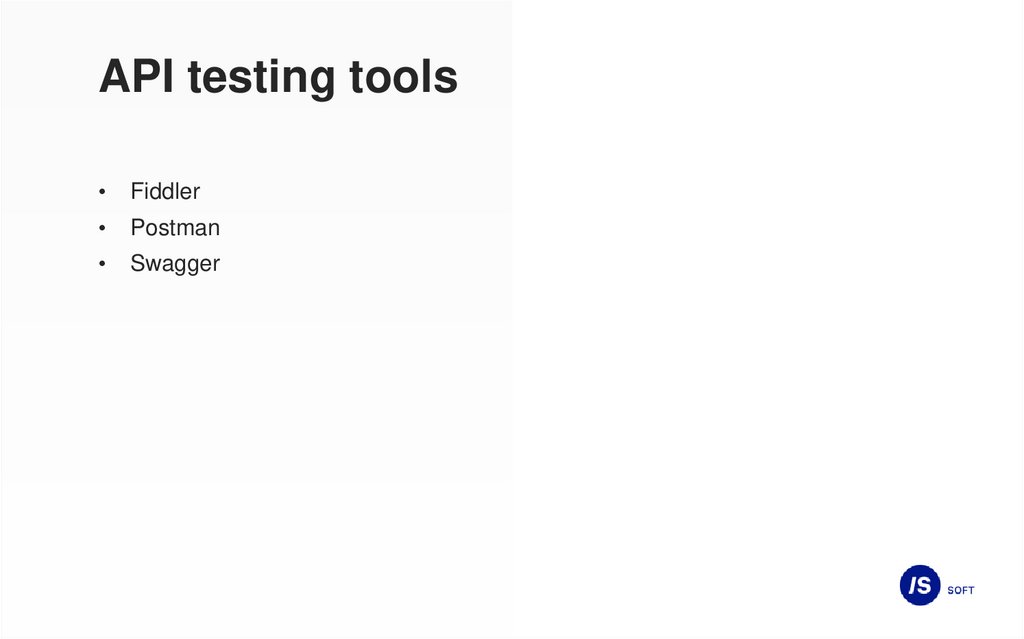Click the letter A starting the heading
The image size is (1024, 639).
click(111, 77)
